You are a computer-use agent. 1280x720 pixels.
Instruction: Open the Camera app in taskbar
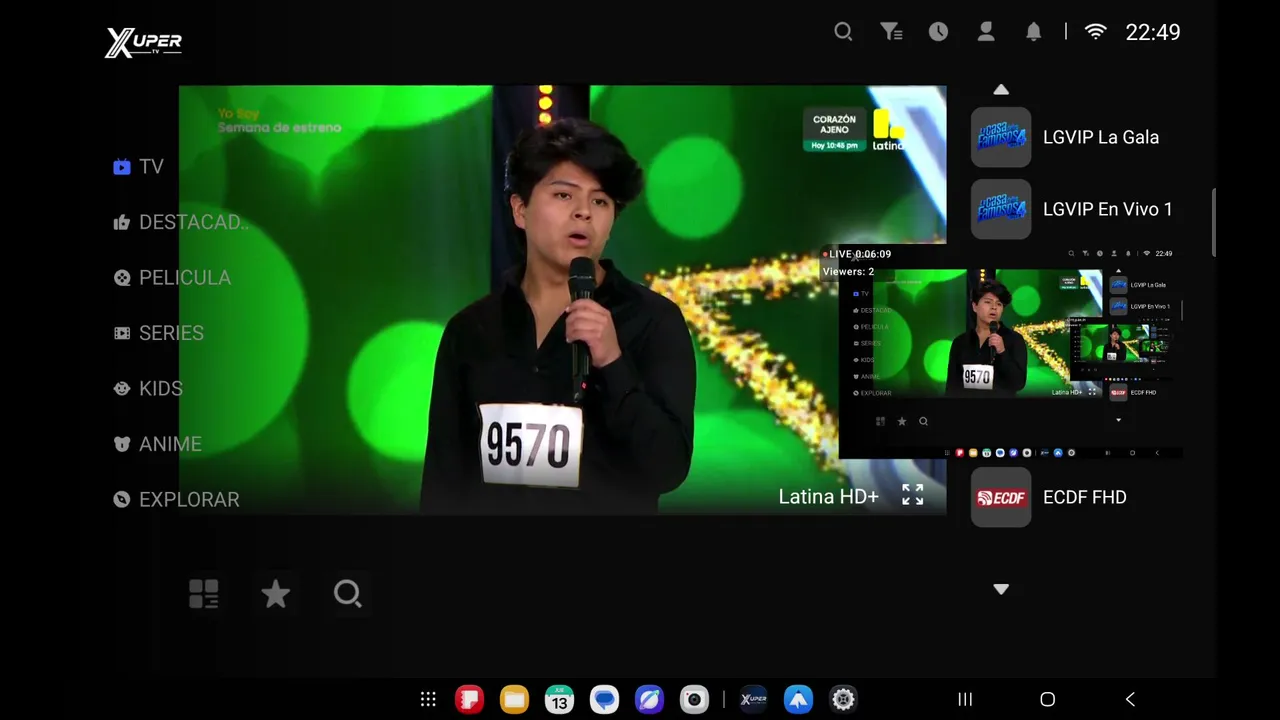pos(694,700)
